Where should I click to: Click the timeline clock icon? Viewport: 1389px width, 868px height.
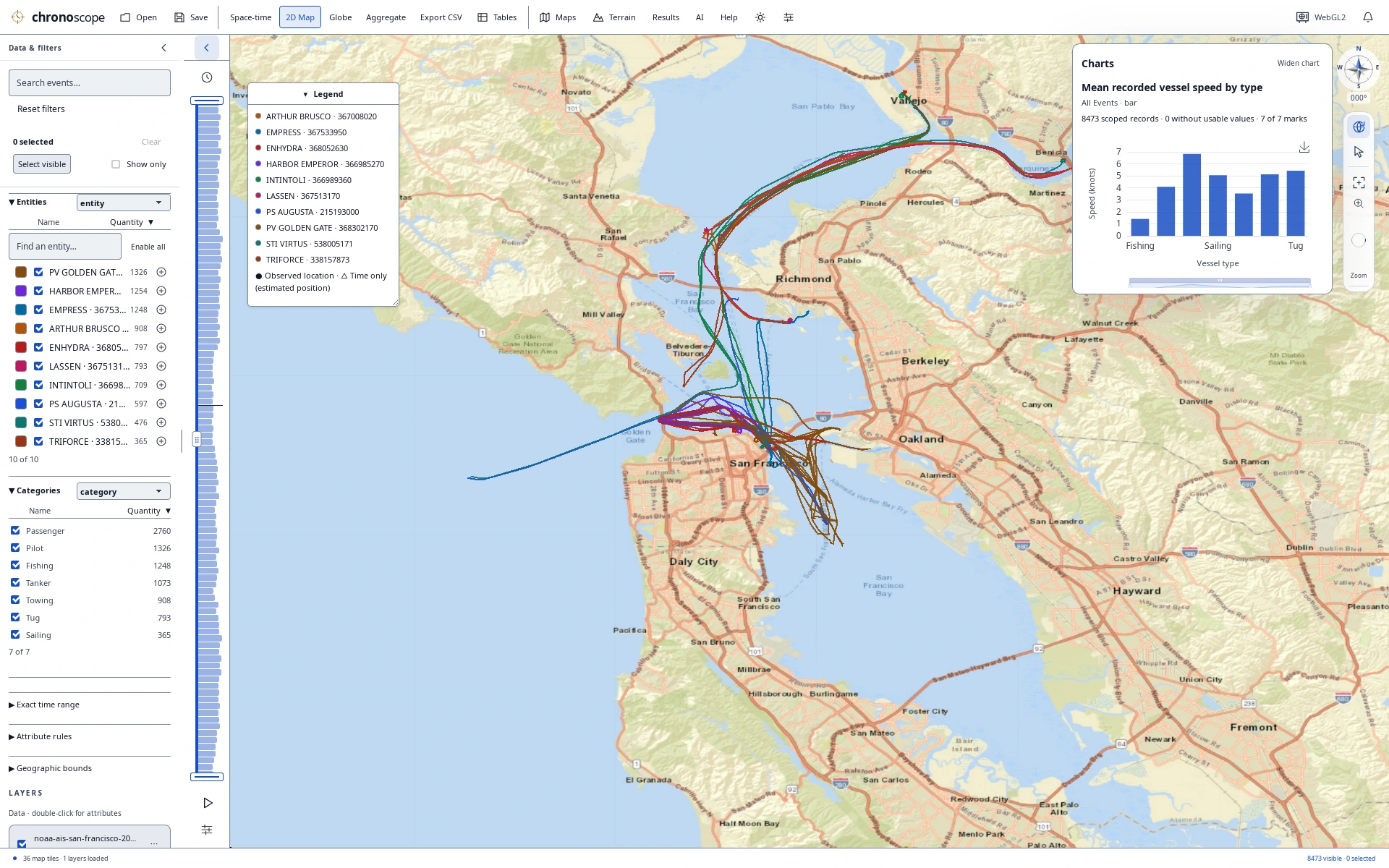click(x=207, y=77)
